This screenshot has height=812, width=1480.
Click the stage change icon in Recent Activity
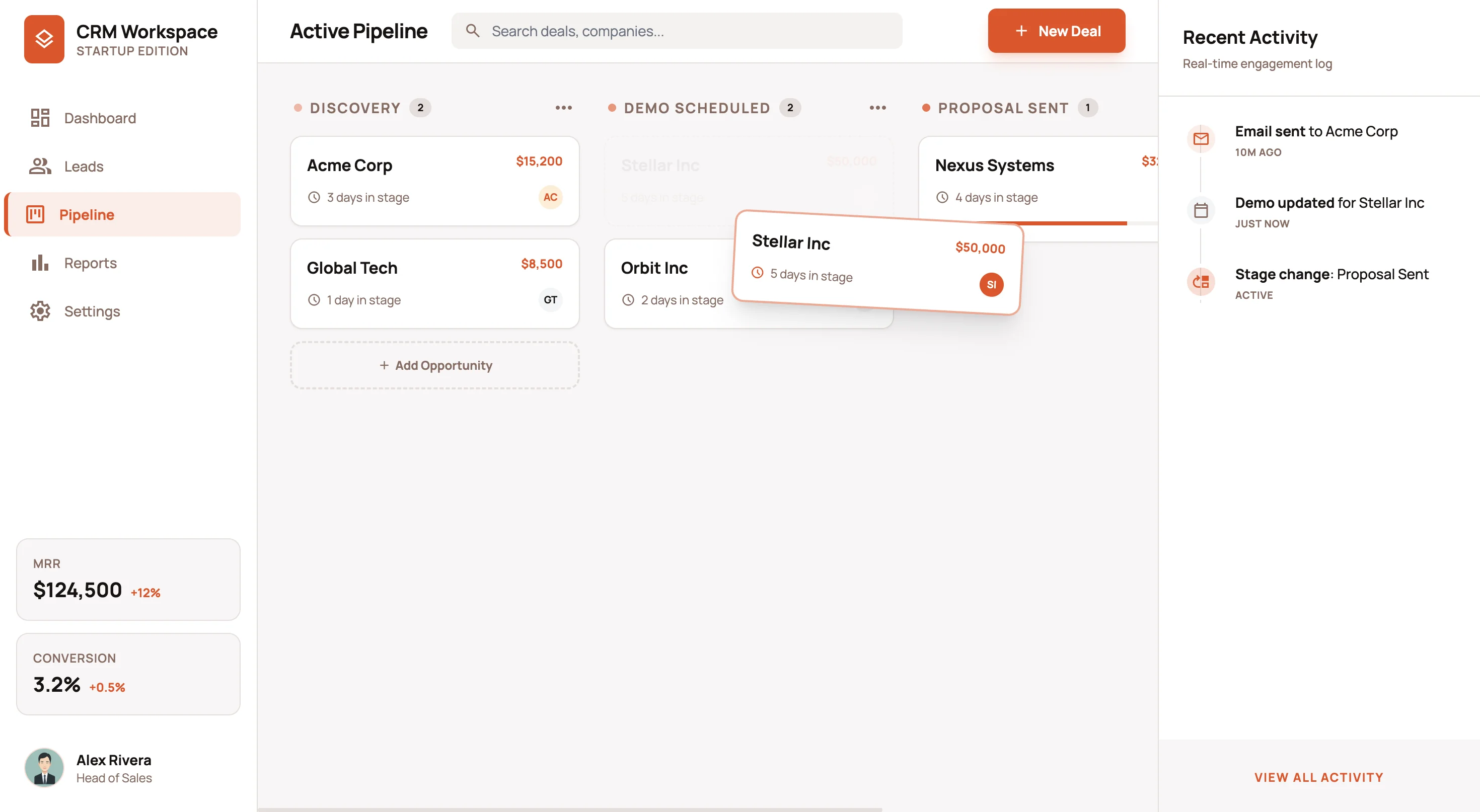[1200, 282]
